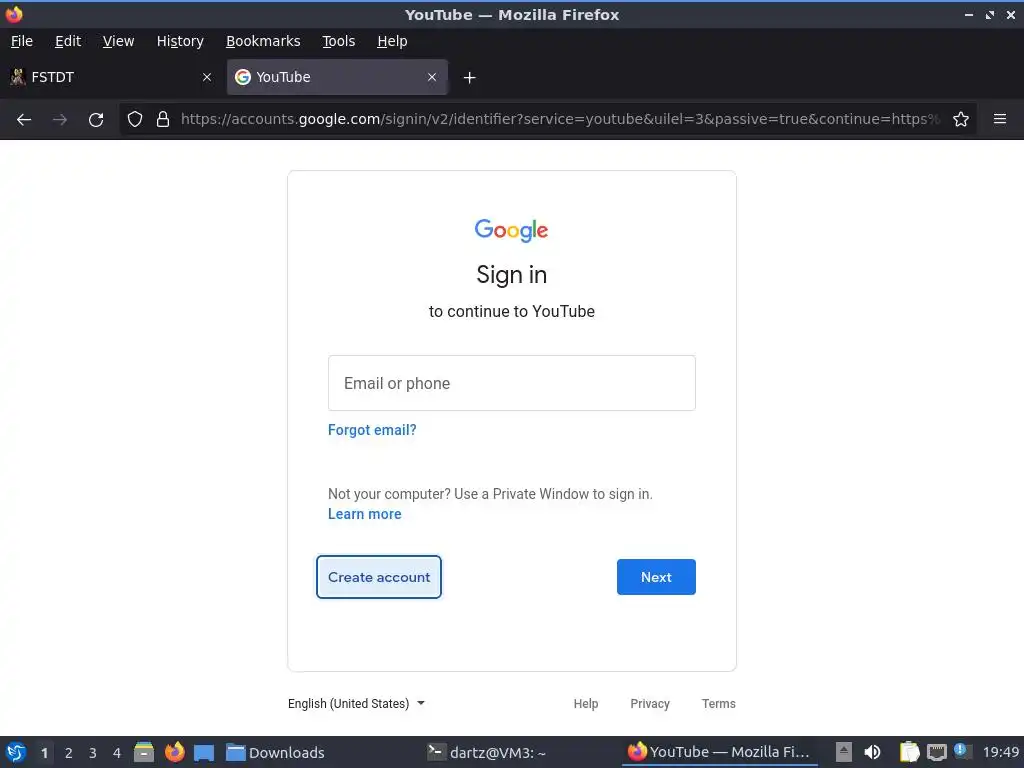Click the Create account button
Screen dimensions: 1024x768
pyautogui.click(x=379, y=577)
